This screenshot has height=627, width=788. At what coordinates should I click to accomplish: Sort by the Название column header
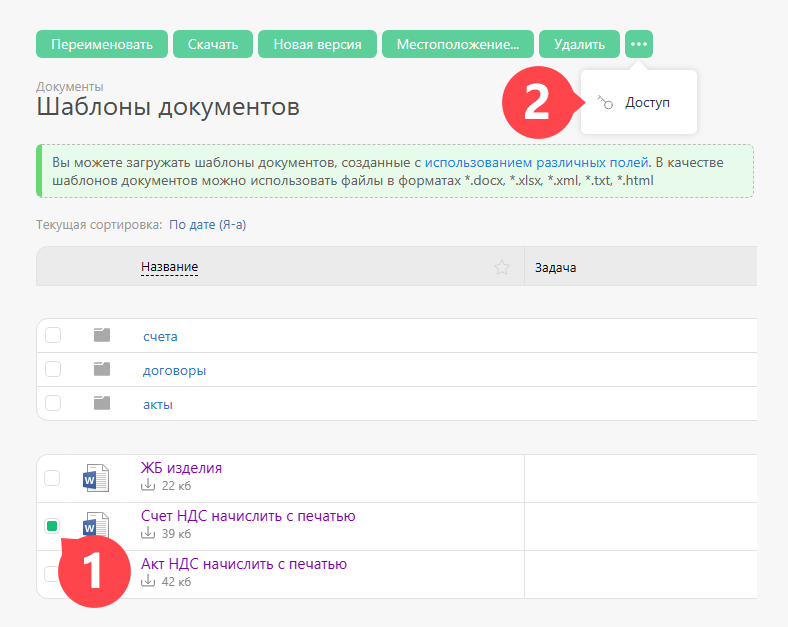tap(169, 267)
